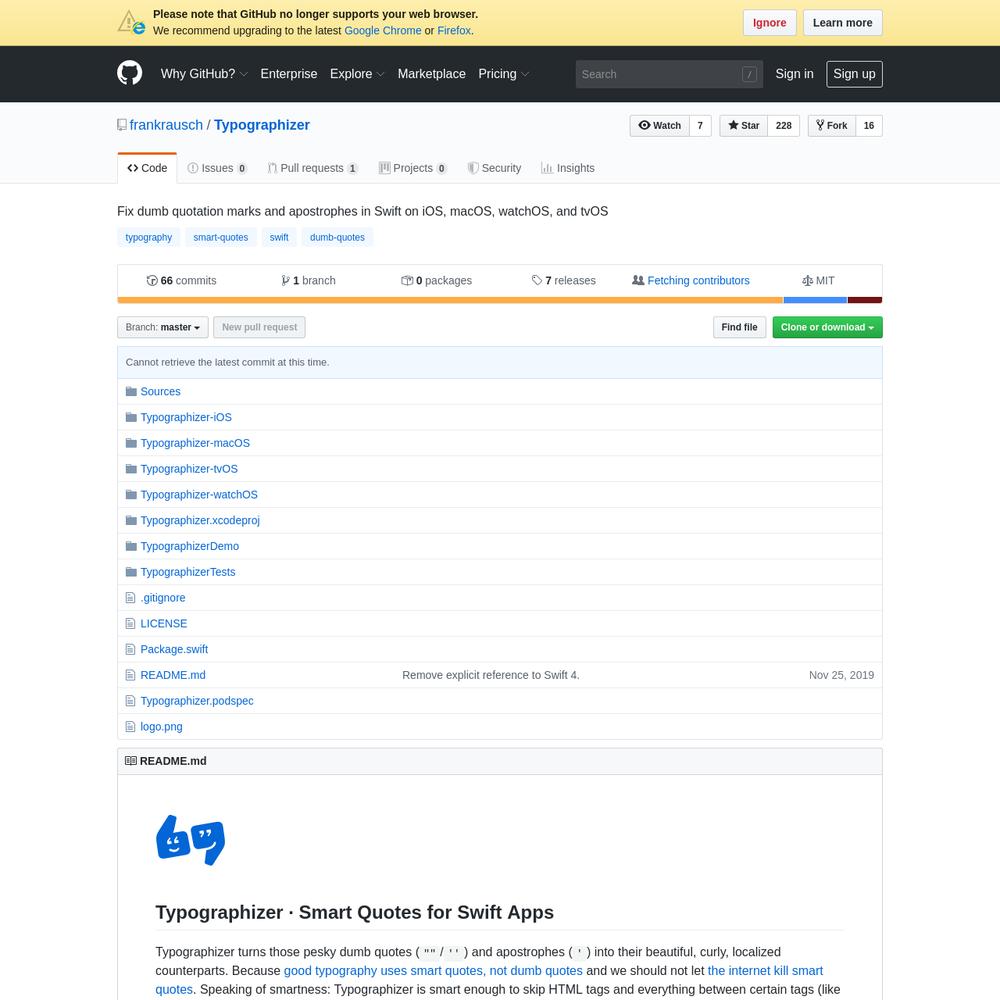Click the swift topic tag
Screen dimensions: 1000x1000
[x=279, y=237]
